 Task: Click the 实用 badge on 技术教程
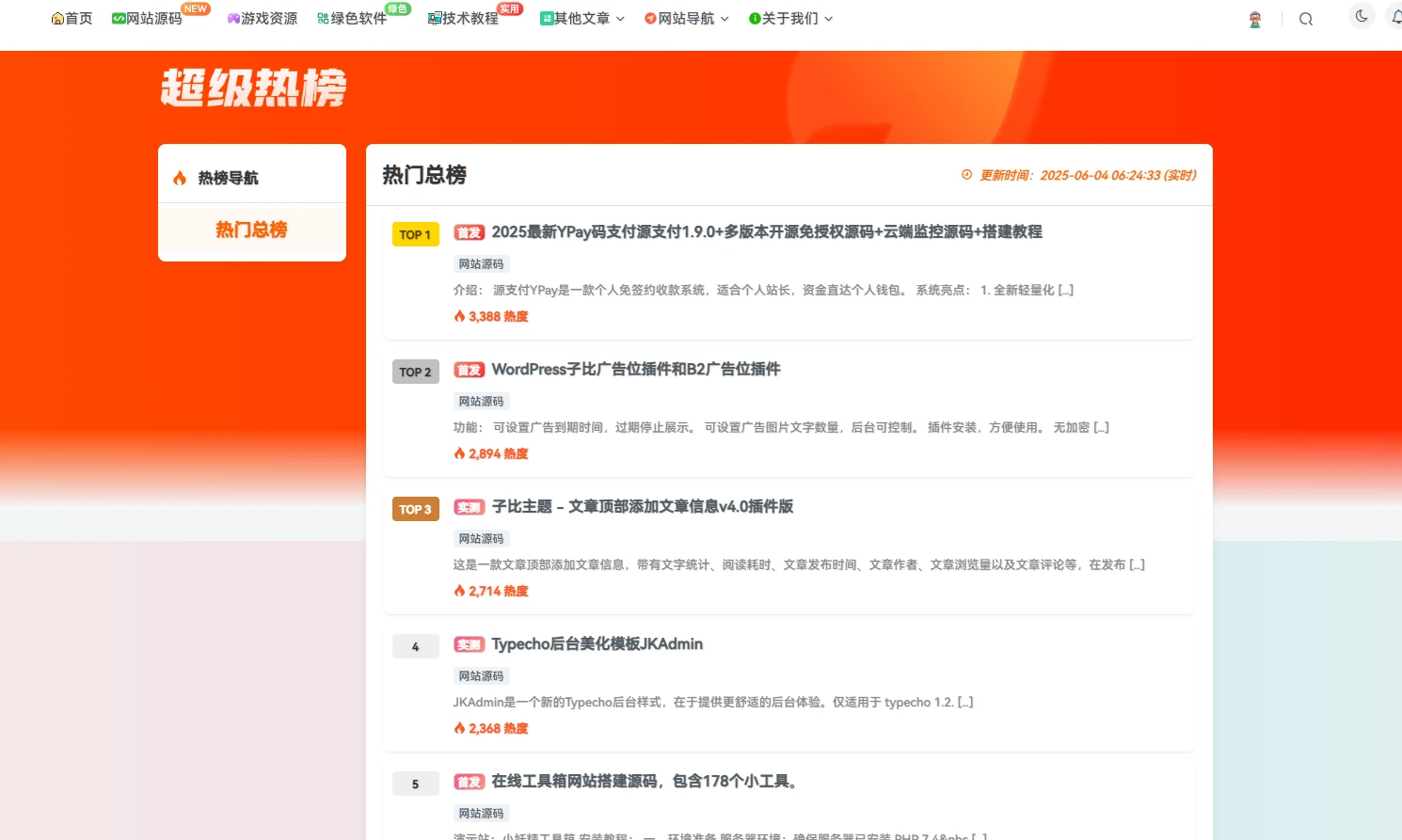pyautogui.click(x=509, y=8)
